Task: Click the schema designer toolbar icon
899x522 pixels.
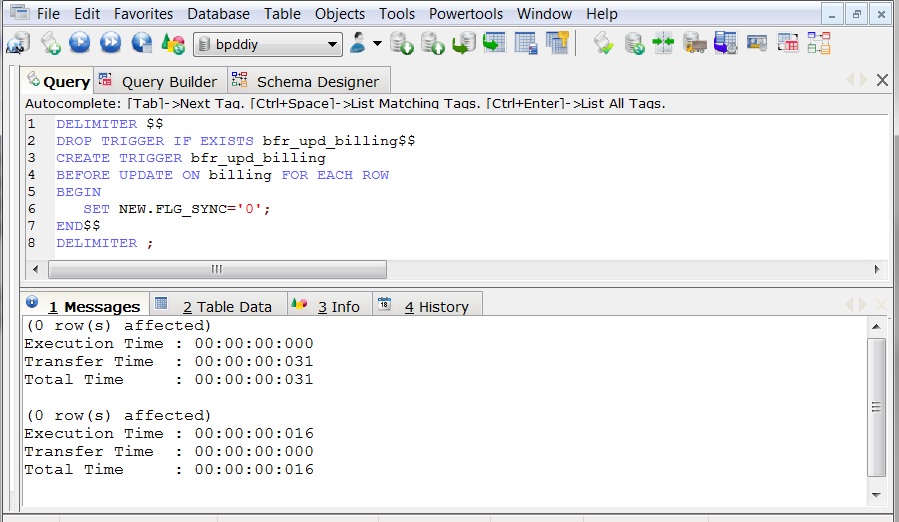Action: coord(819,44)
